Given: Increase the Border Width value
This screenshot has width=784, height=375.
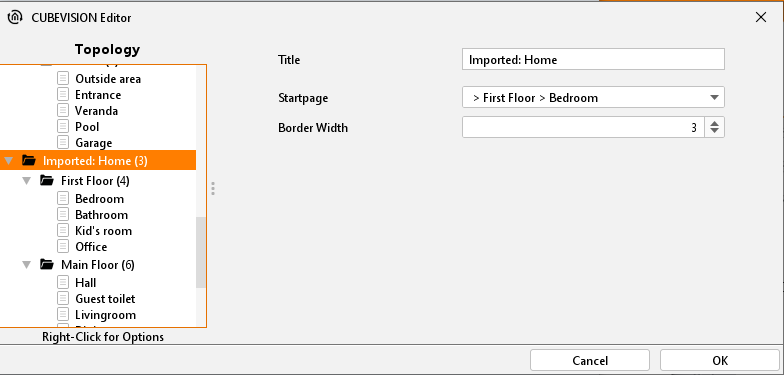Looking at the screenshot, I should (x=714, y=123).
